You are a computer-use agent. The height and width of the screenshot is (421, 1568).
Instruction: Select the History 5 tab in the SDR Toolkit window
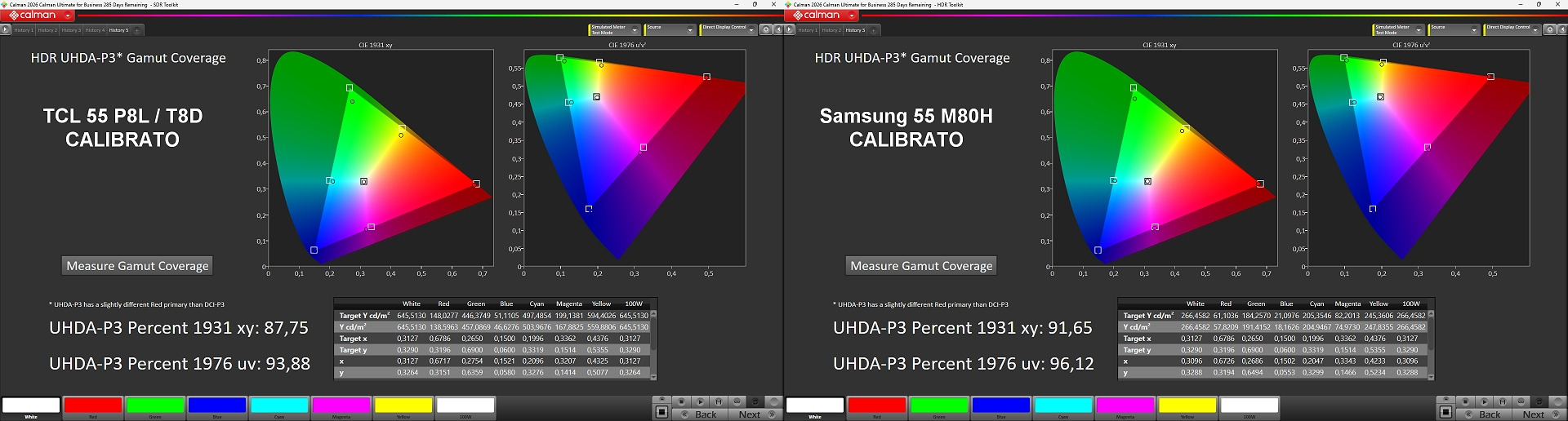click(118, 30)
